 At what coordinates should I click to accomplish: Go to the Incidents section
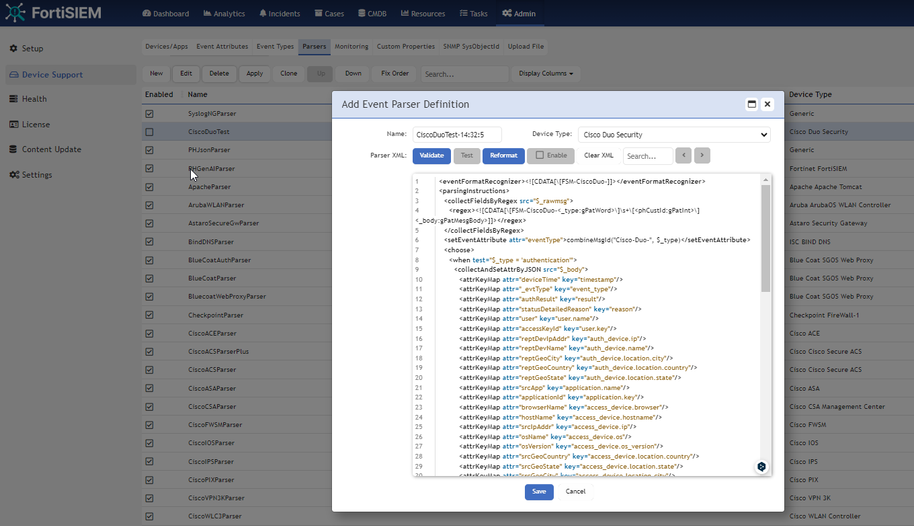click(x=279, y=13)
